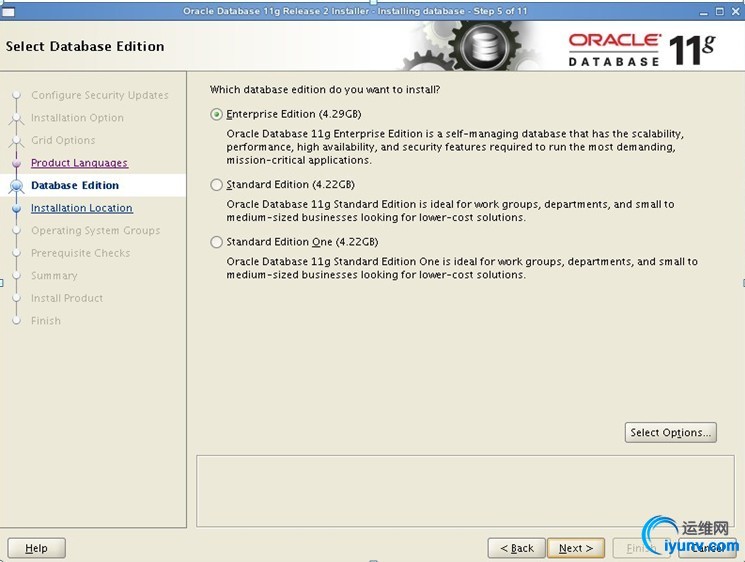
Task: Pick Standard Edition One radio button
Action: 216,242
